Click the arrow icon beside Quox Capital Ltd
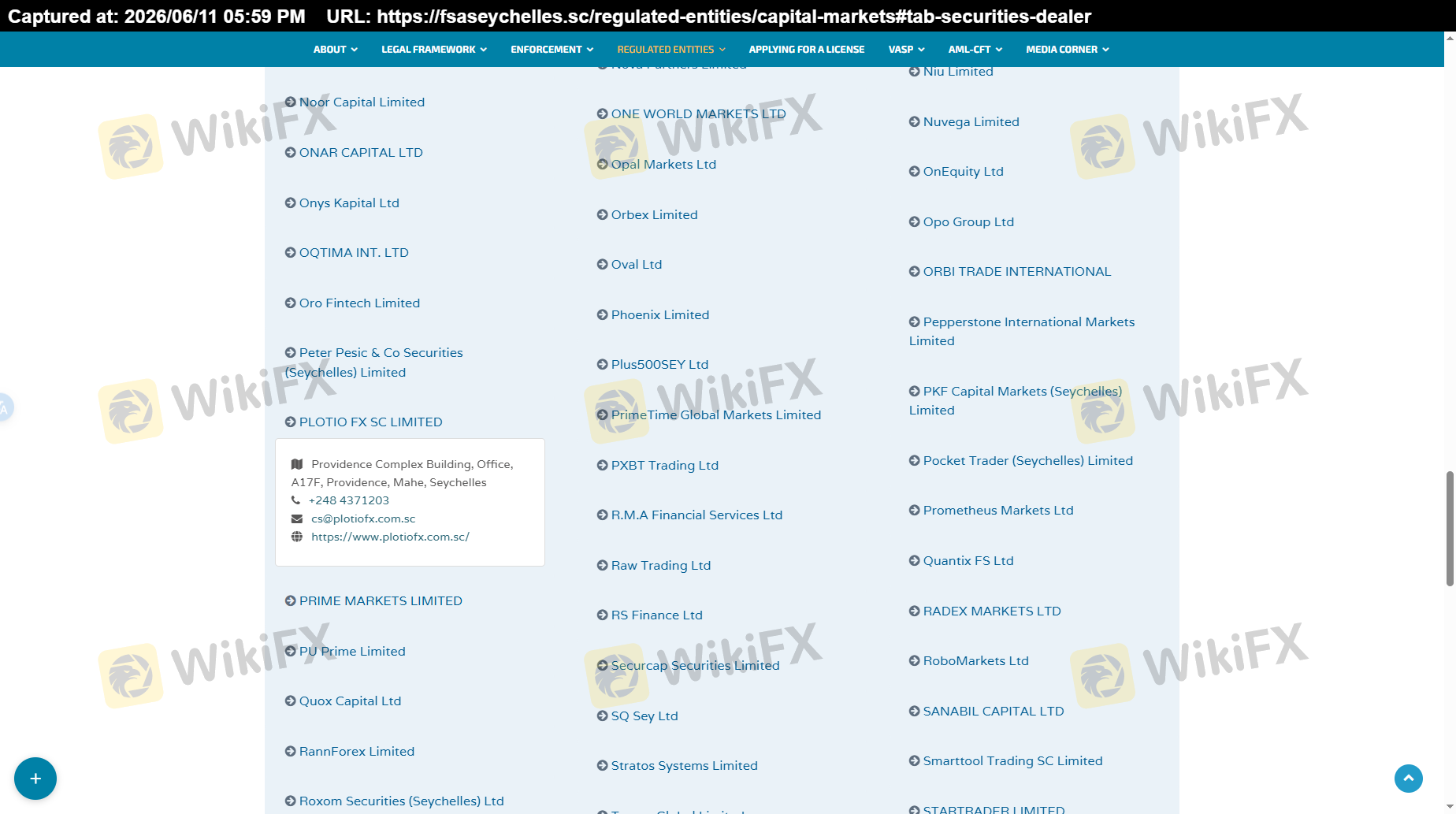1456x814 pixels. click(291, 701)
